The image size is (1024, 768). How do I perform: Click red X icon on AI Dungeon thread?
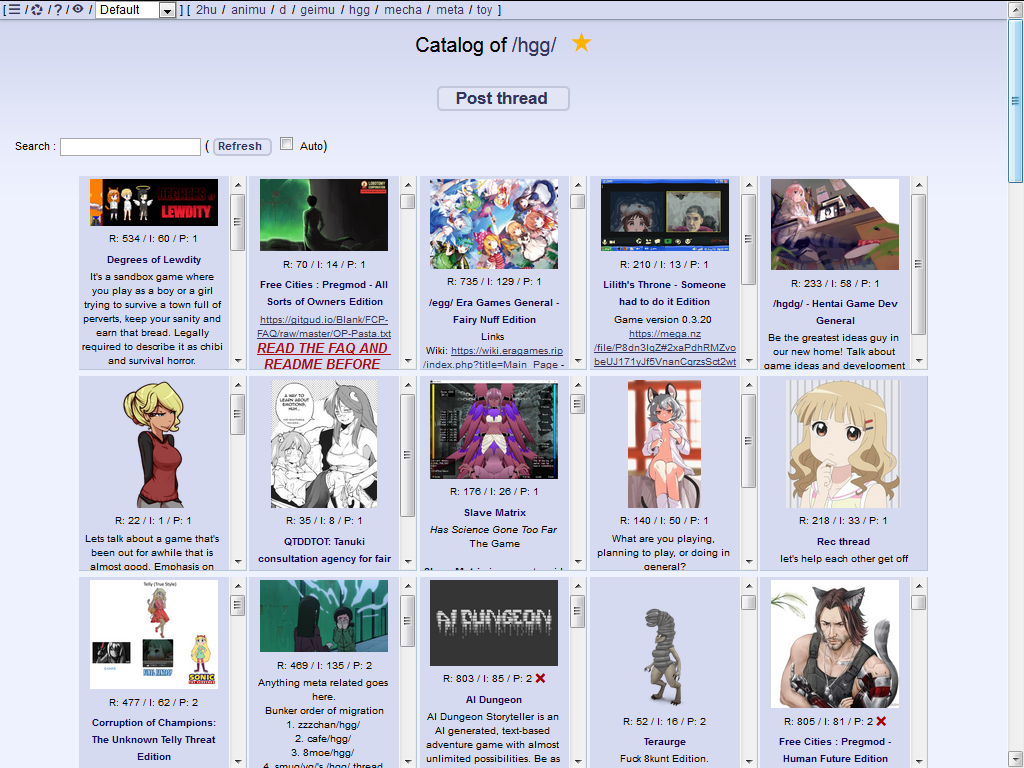(x=540, y=678)
